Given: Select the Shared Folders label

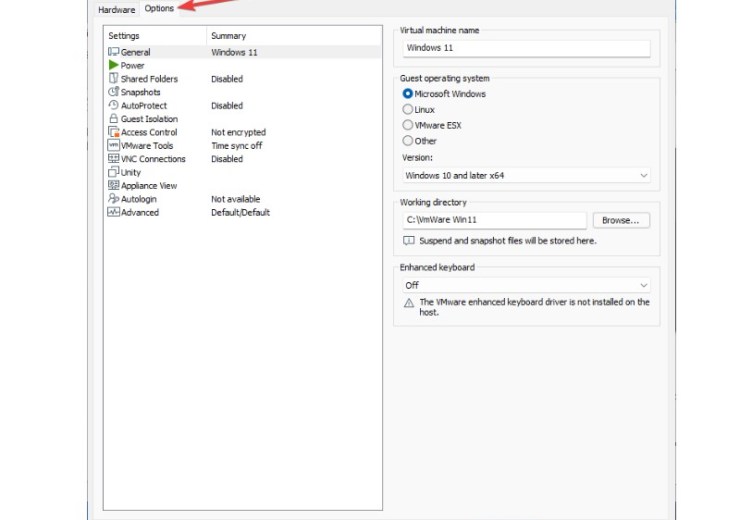Looking at the screenshot, I should (149, 79).
